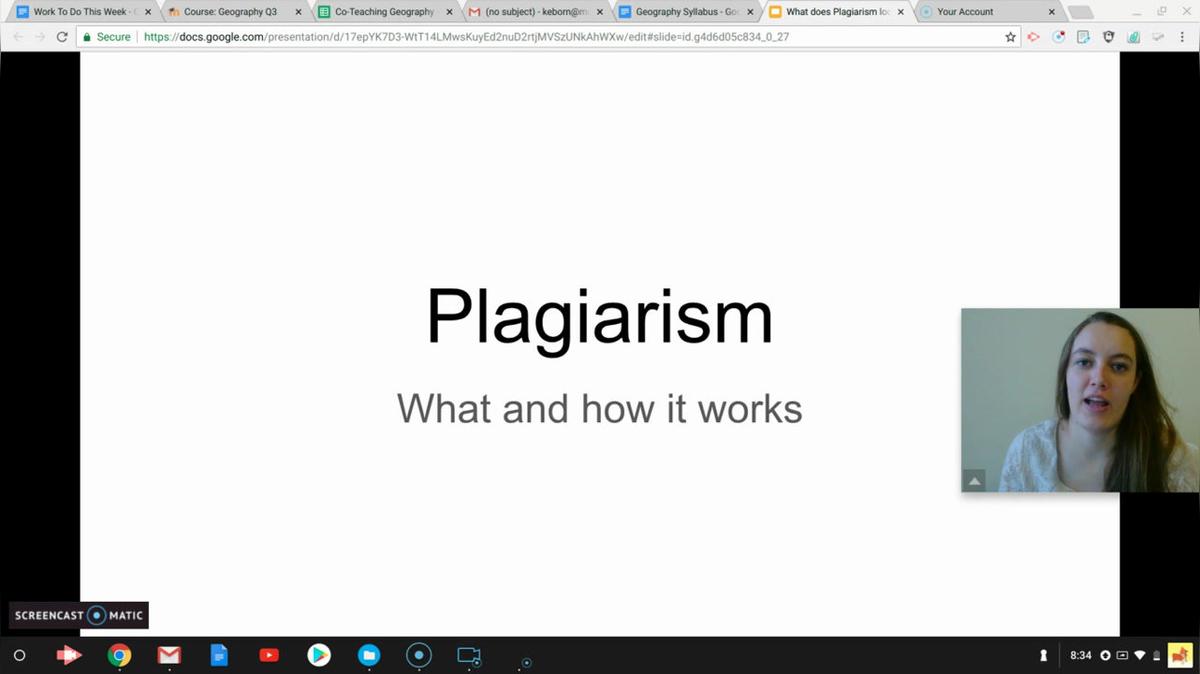Open the Chrome three-dot menu
The height and width of the screenshot is (674, 1200).
pyautogui.click(x=1183, y=37)
